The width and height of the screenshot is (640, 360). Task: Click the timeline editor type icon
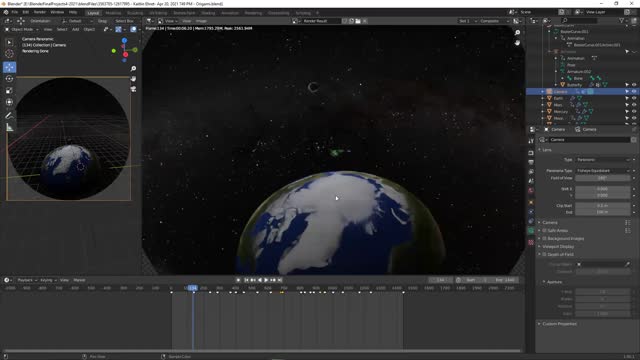7,280
